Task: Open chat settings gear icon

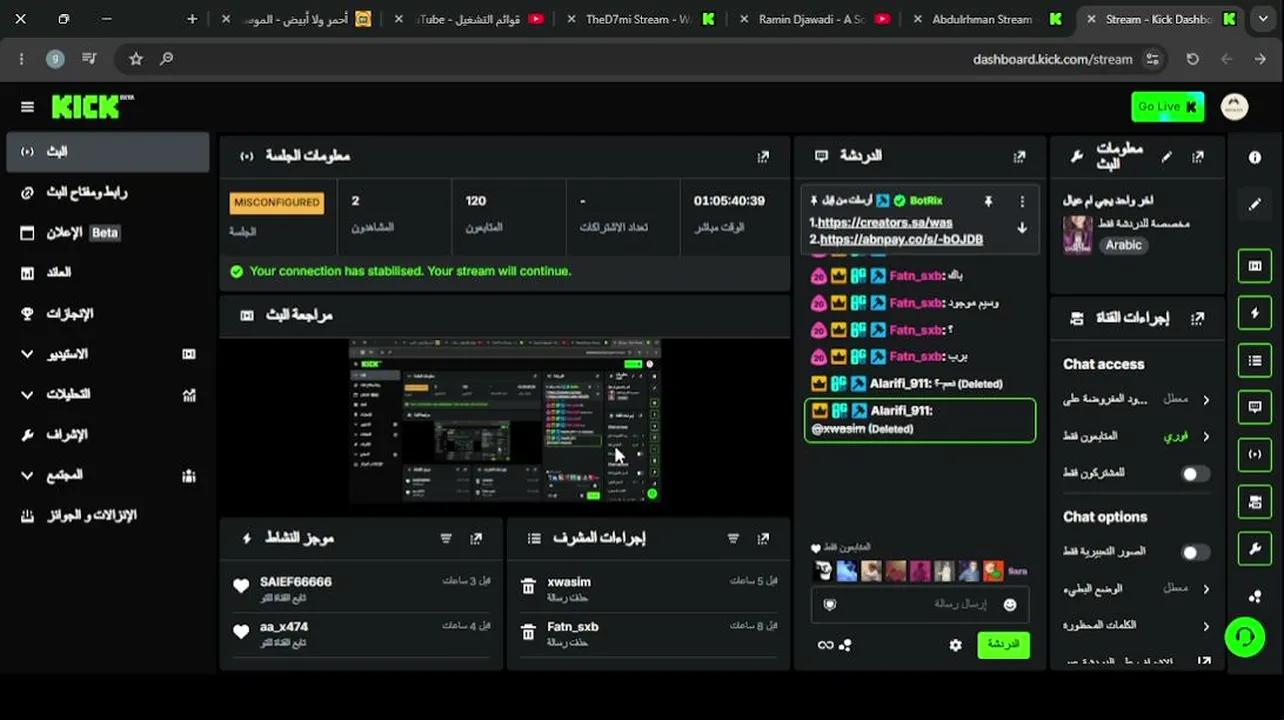Action: [955, 645]
